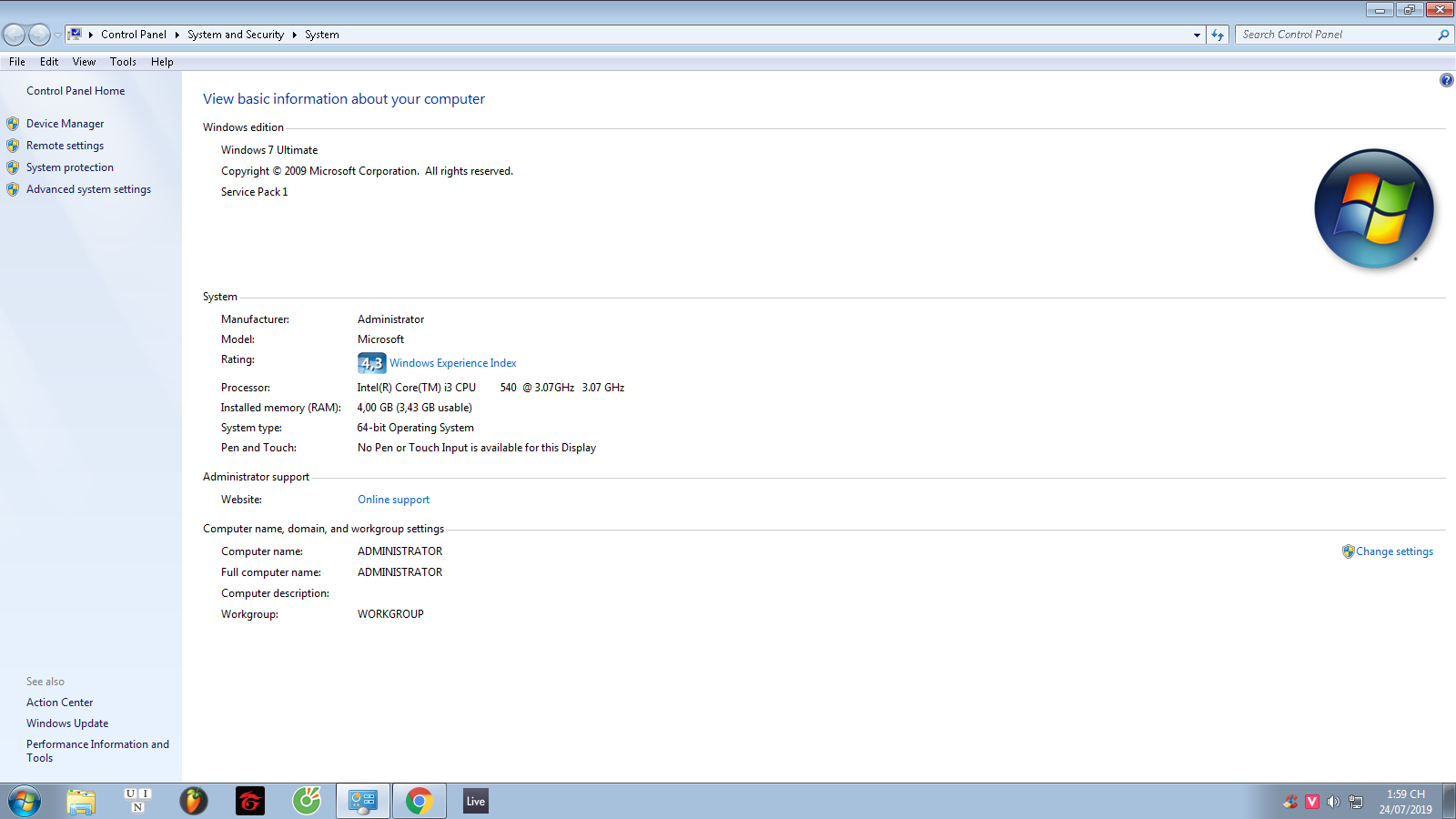Open the network connection tray icon
1456x819 pixels.
pyautogui.click(x=1356, y=802)
